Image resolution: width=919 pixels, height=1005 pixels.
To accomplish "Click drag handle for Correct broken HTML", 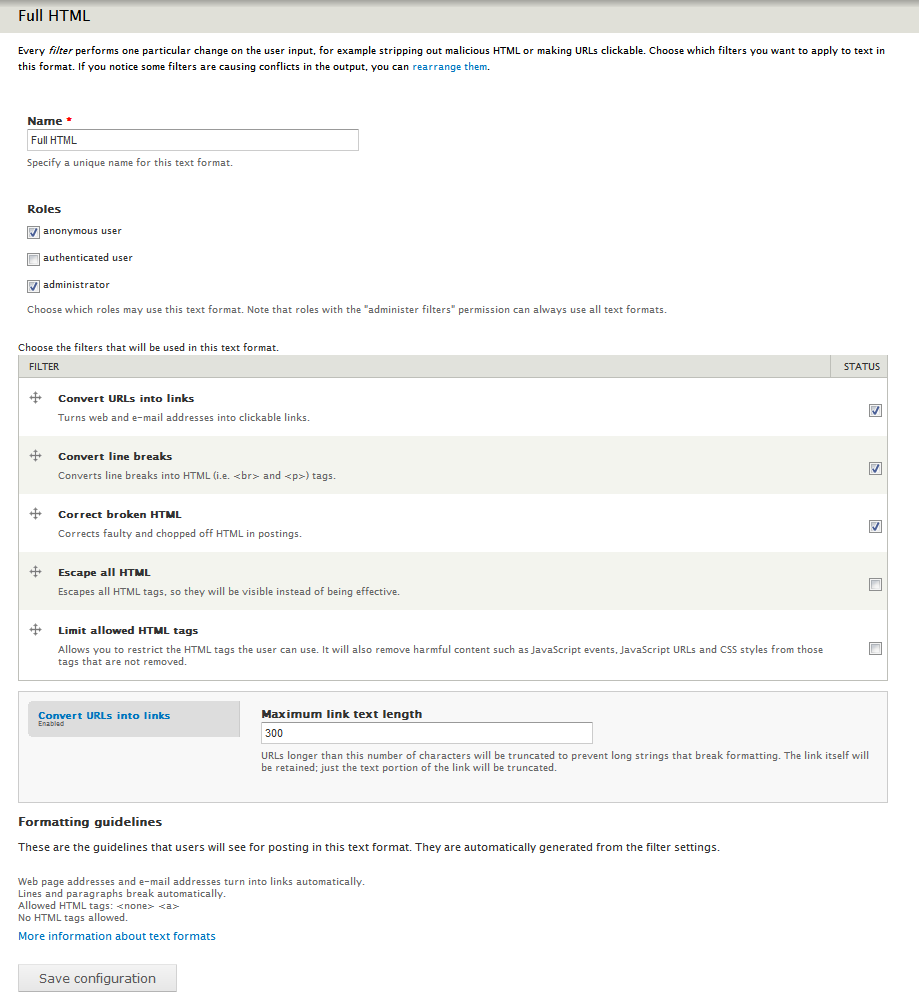I will (x=35, y=514).
